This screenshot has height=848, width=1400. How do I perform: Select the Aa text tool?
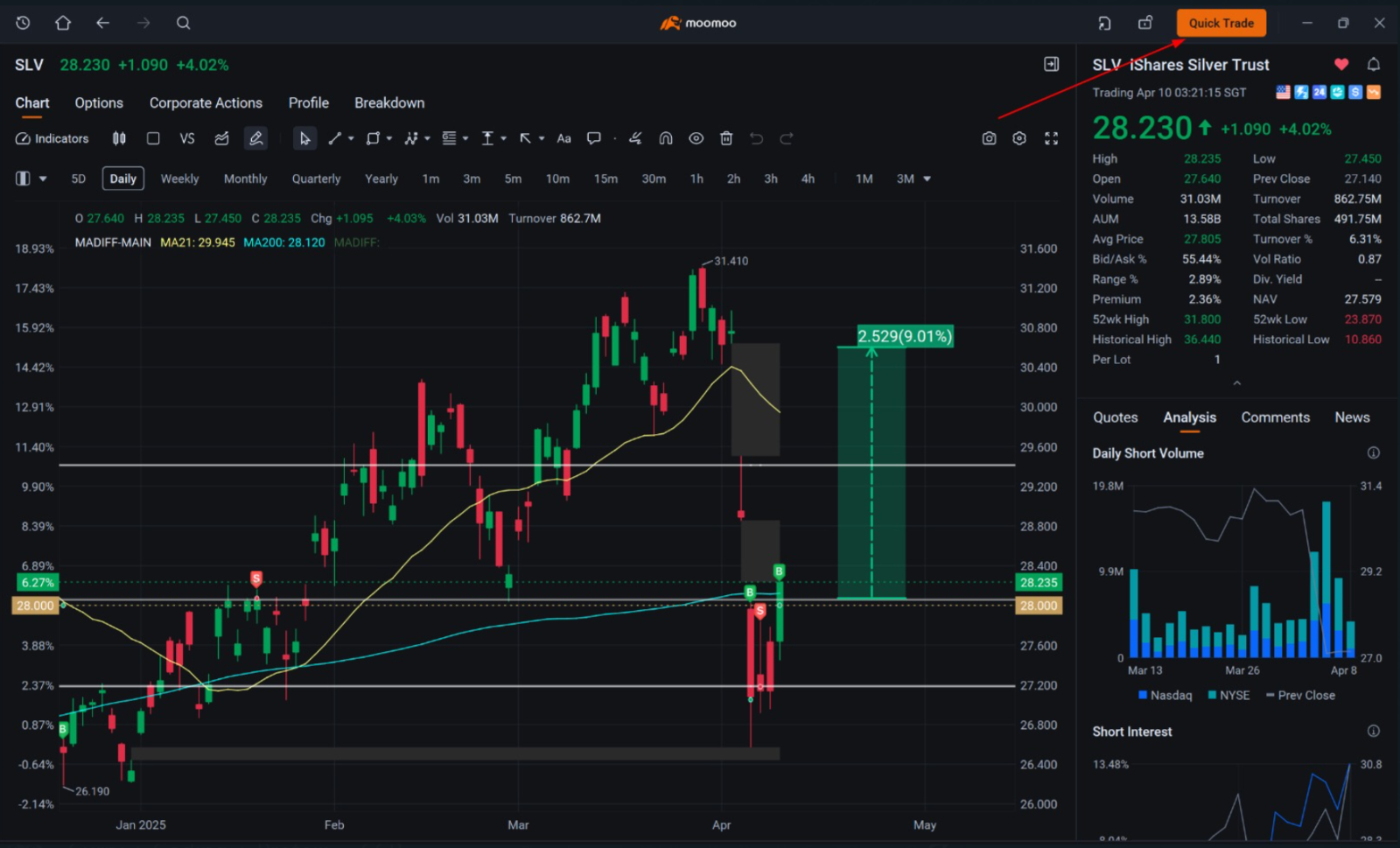564,138
